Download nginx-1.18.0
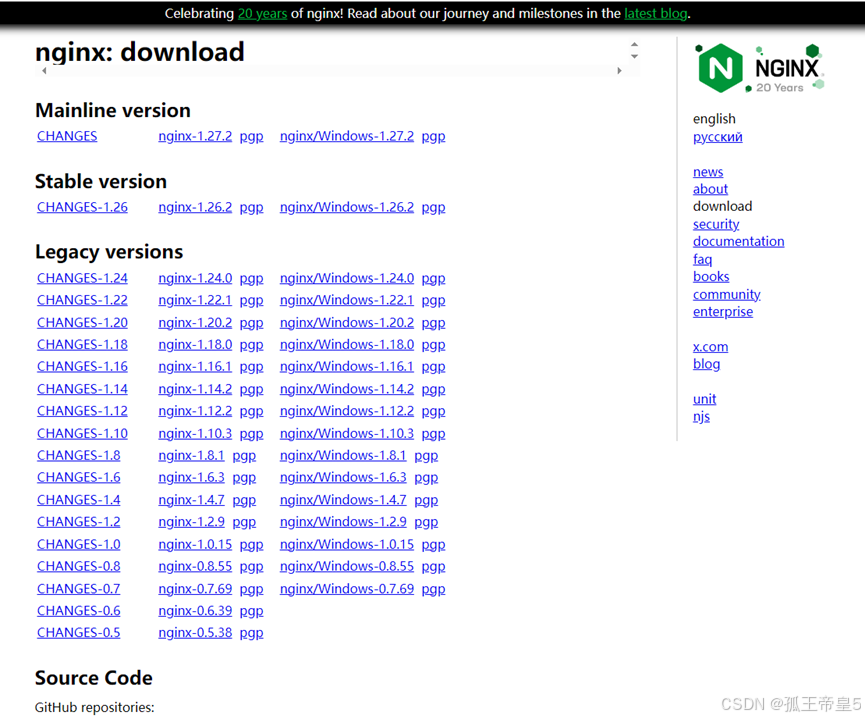 point(195,345)
